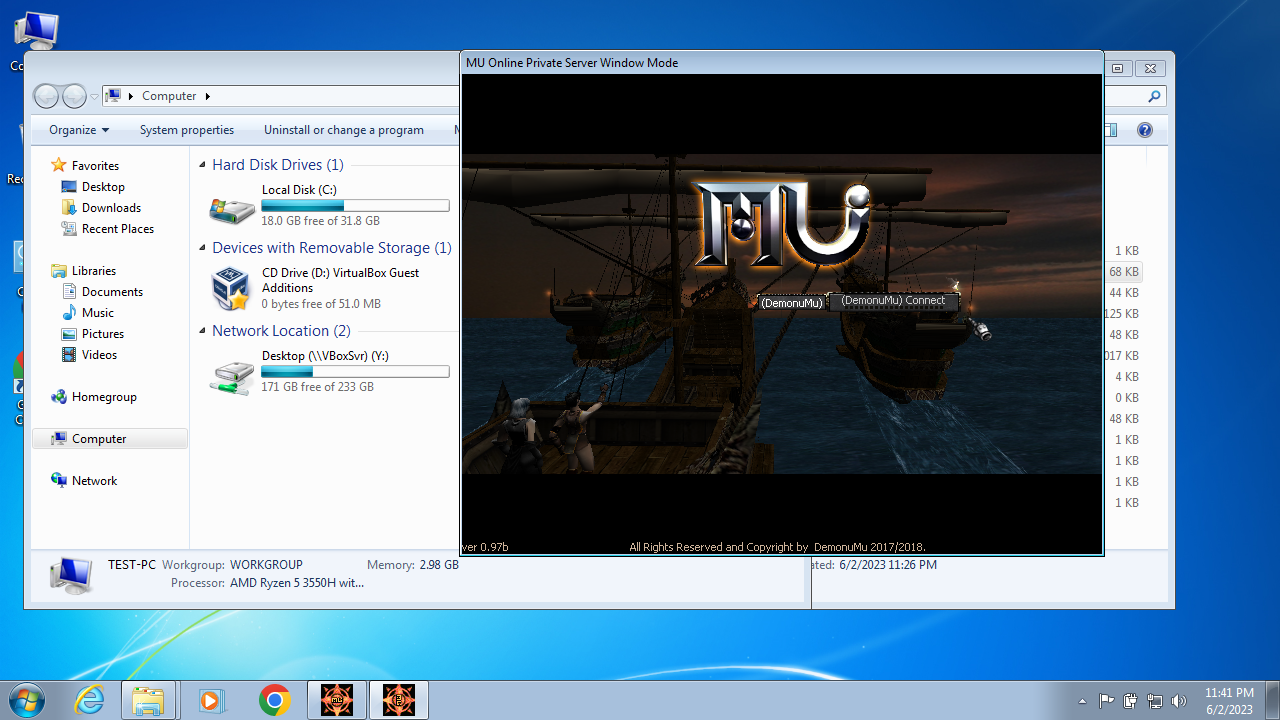This screenshot has width=1280, height=720.
Task: Click the 'Memory: 2.98 GB' detail text
Action: point(412,565)
